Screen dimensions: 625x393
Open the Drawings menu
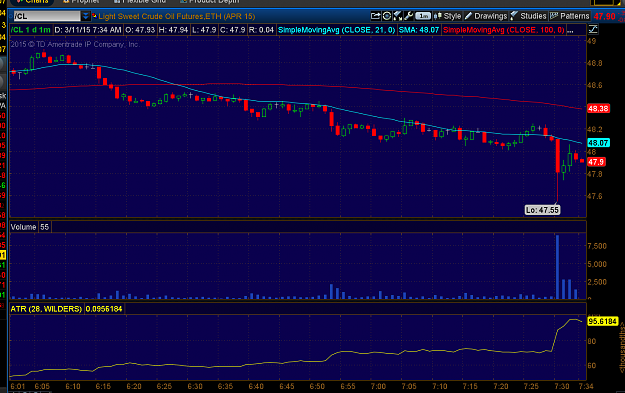486,16
